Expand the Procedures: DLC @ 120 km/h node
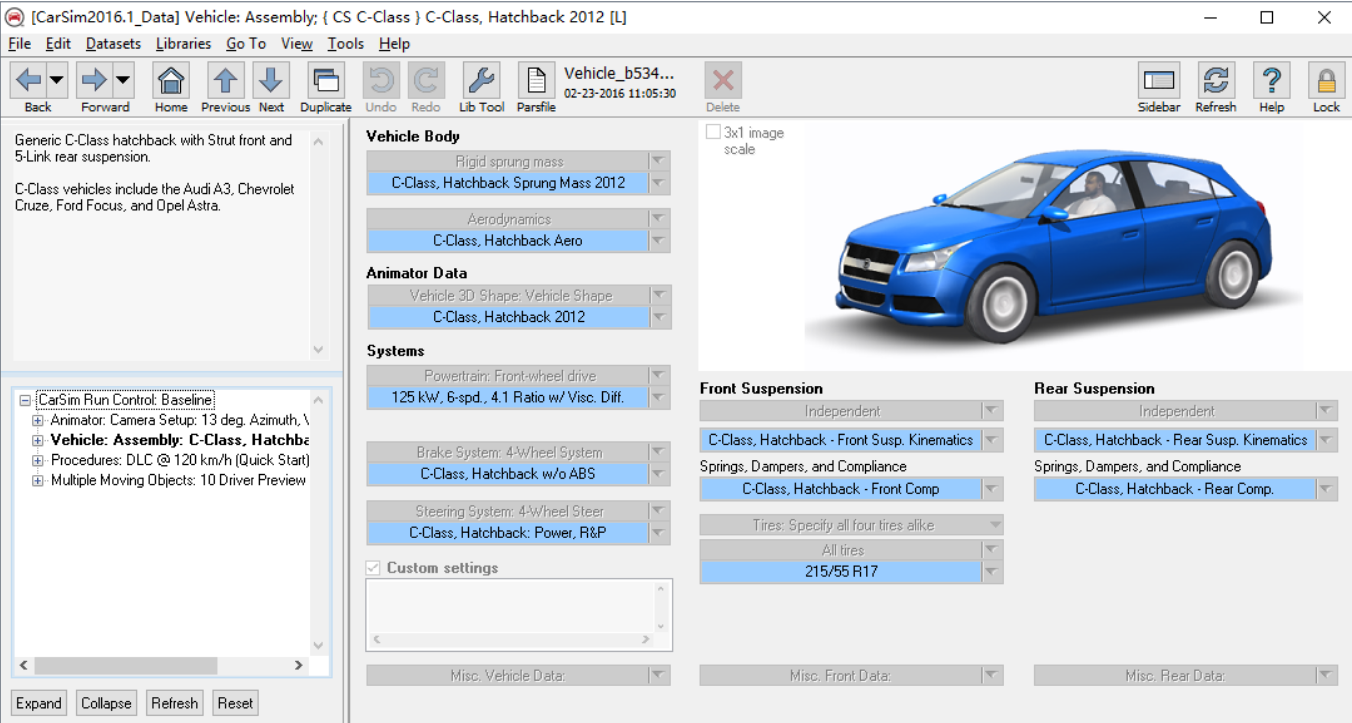 [39, 460]
